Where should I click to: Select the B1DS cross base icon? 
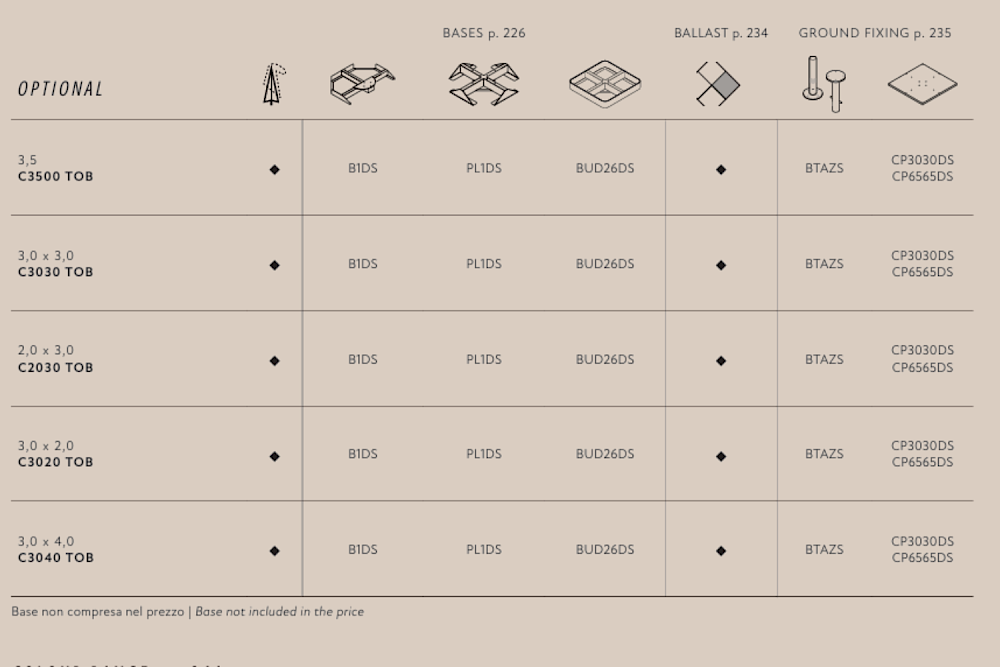pos(362,84)
